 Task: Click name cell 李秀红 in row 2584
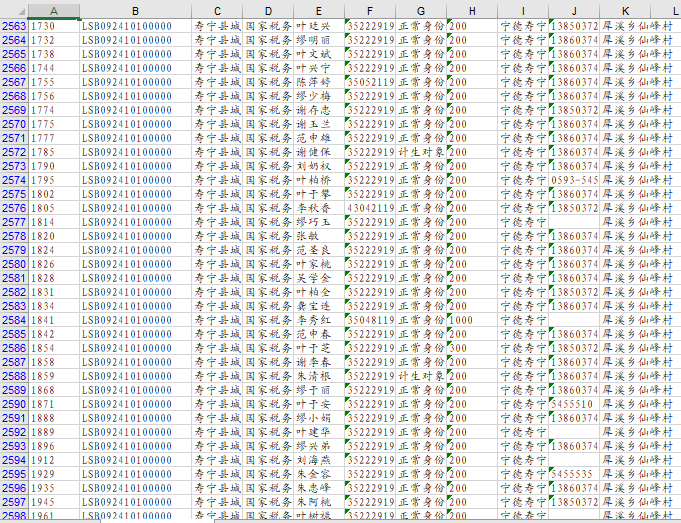coord(319,320)
